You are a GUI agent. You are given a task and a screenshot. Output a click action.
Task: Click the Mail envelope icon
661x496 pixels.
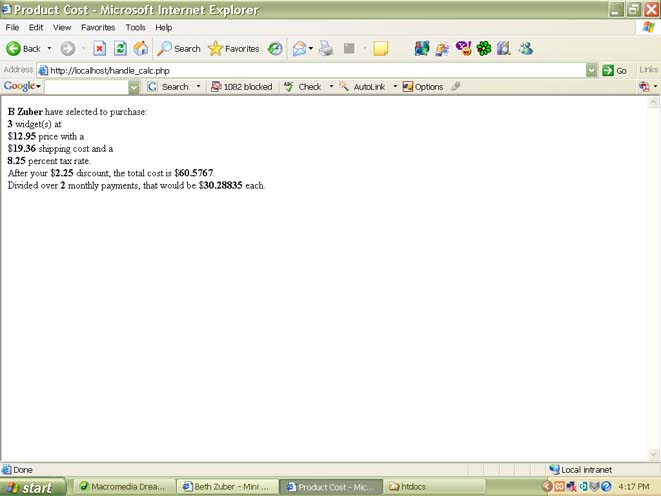tap(299, 49)
